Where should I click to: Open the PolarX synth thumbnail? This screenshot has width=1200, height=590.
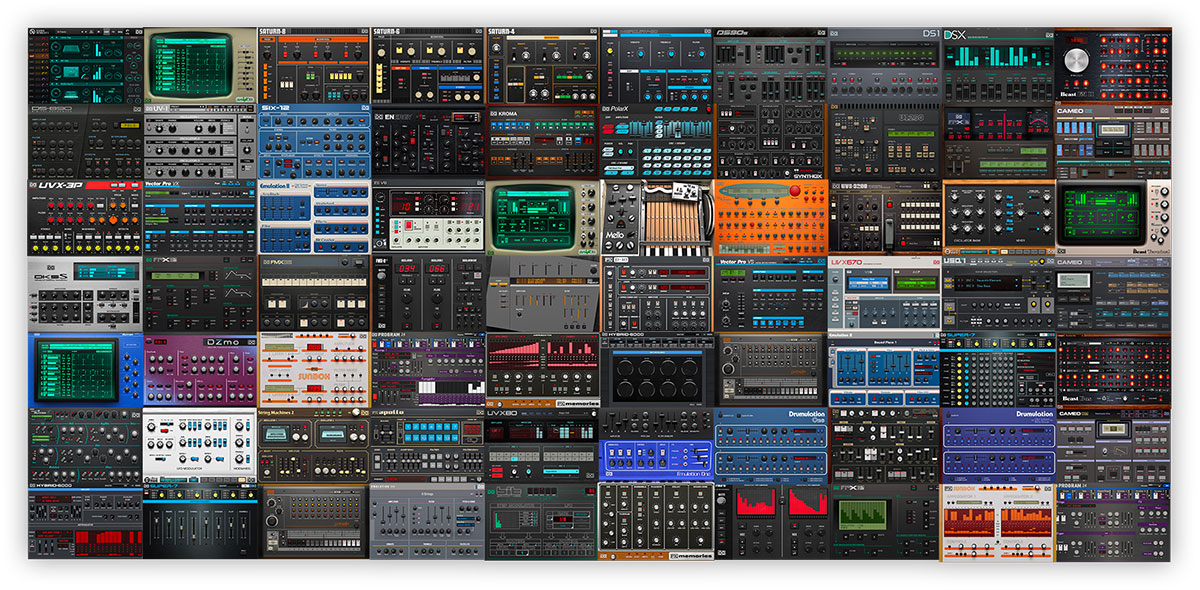tap(656, 140)
